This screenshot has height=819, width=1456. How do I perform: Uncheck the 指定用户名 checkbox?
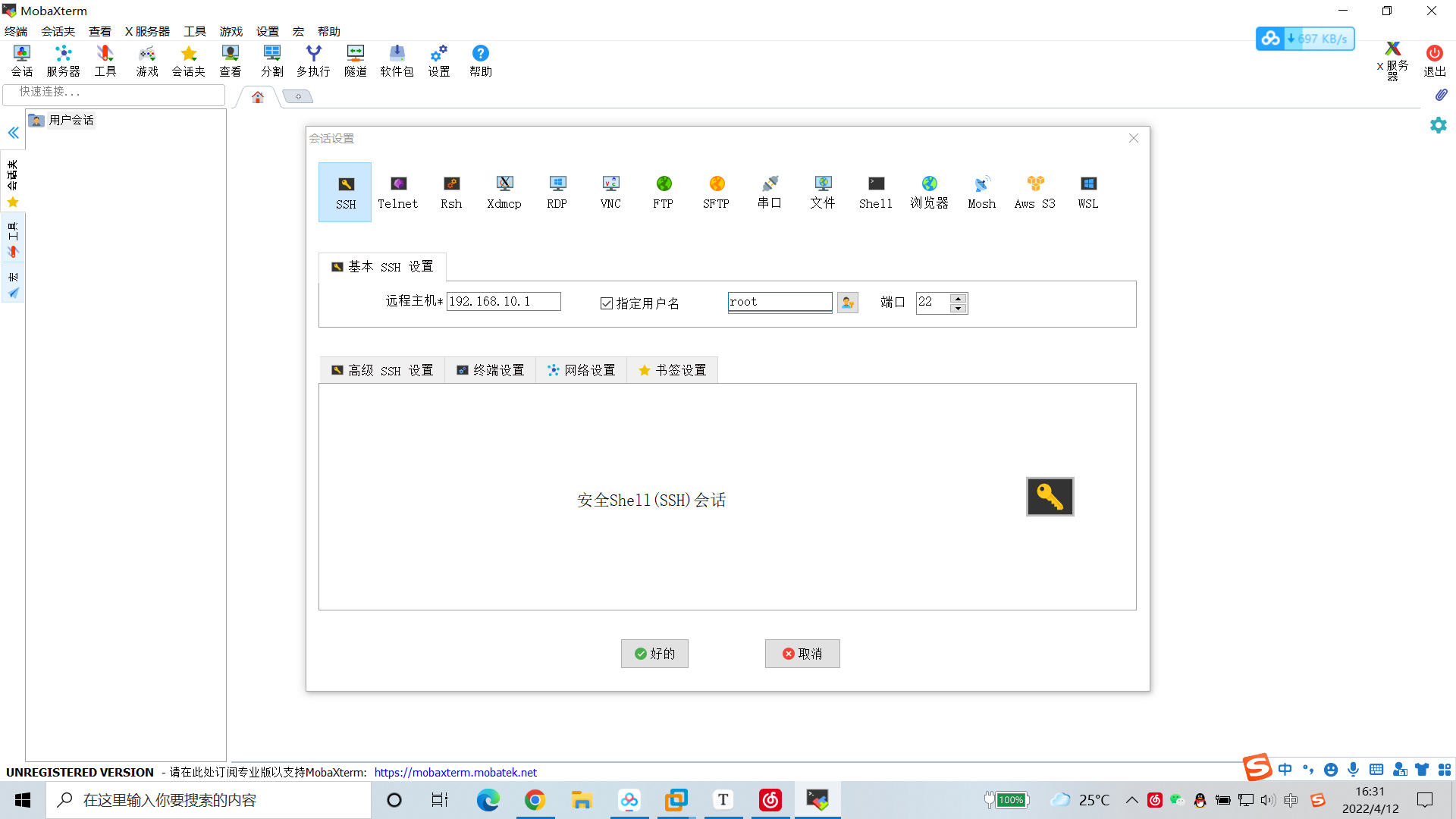click(x=607, y=303)
